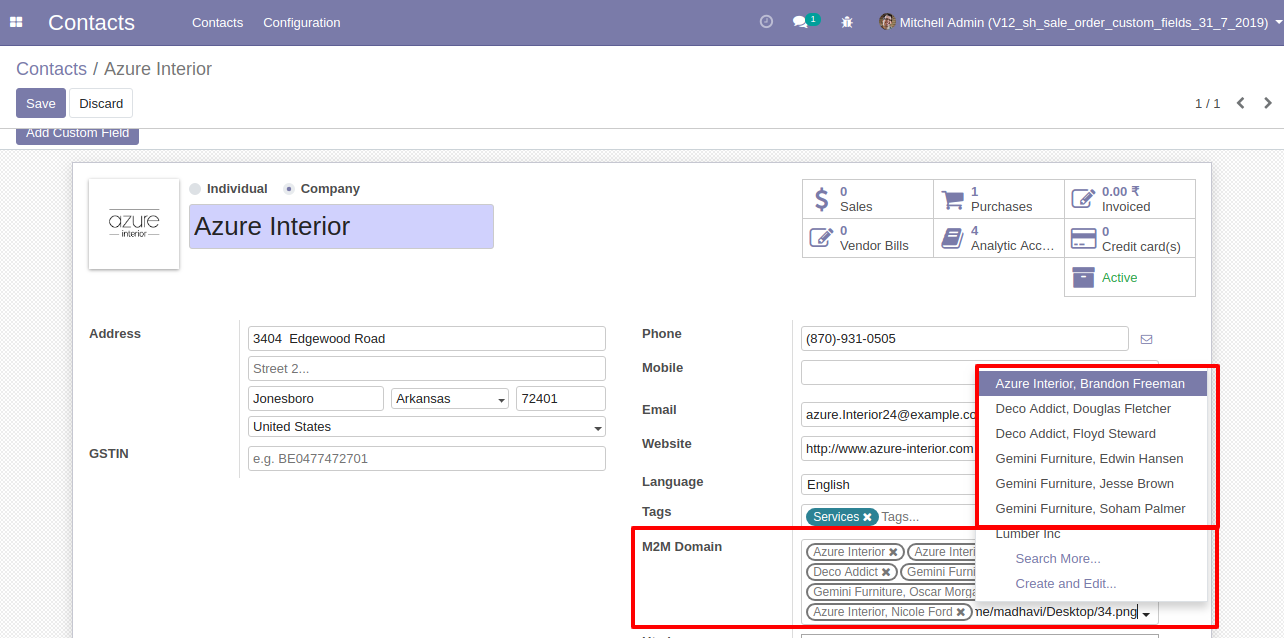This screenshot has height=638, width=1284.
Task: Select the Individual radio button
Action: click(195, 189)
